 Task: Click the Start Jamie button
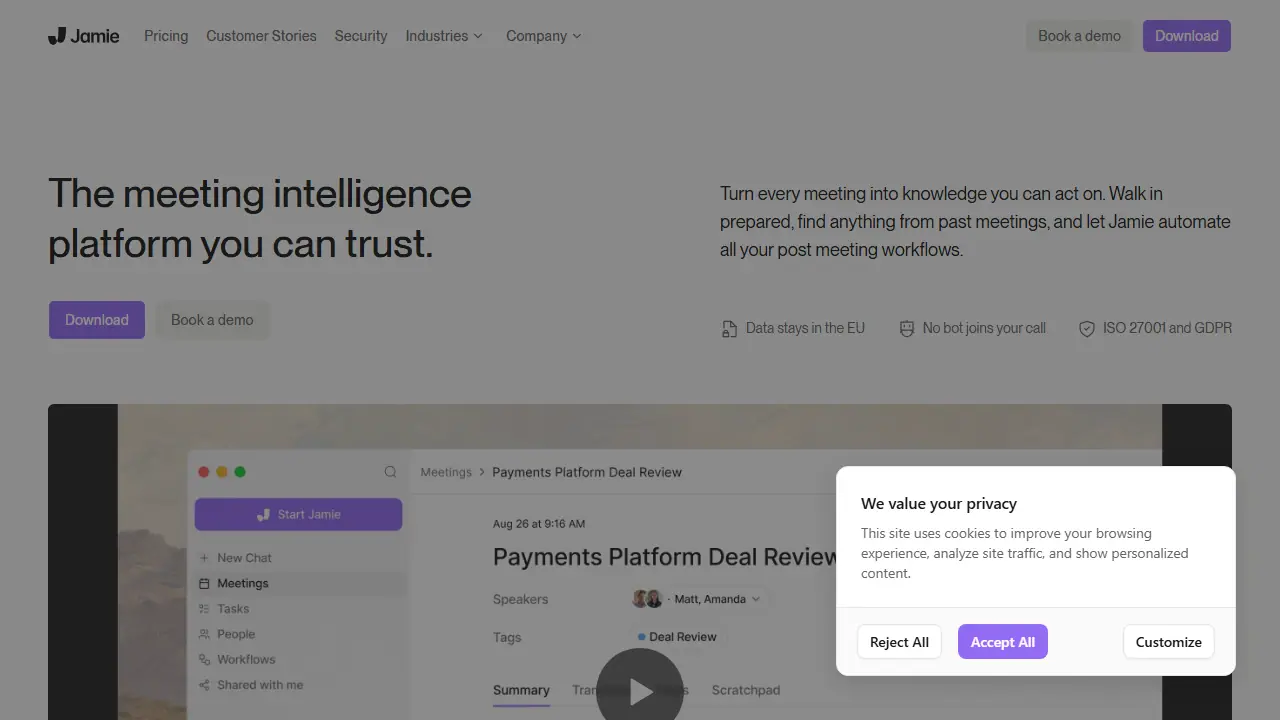(x=298, y=514)
